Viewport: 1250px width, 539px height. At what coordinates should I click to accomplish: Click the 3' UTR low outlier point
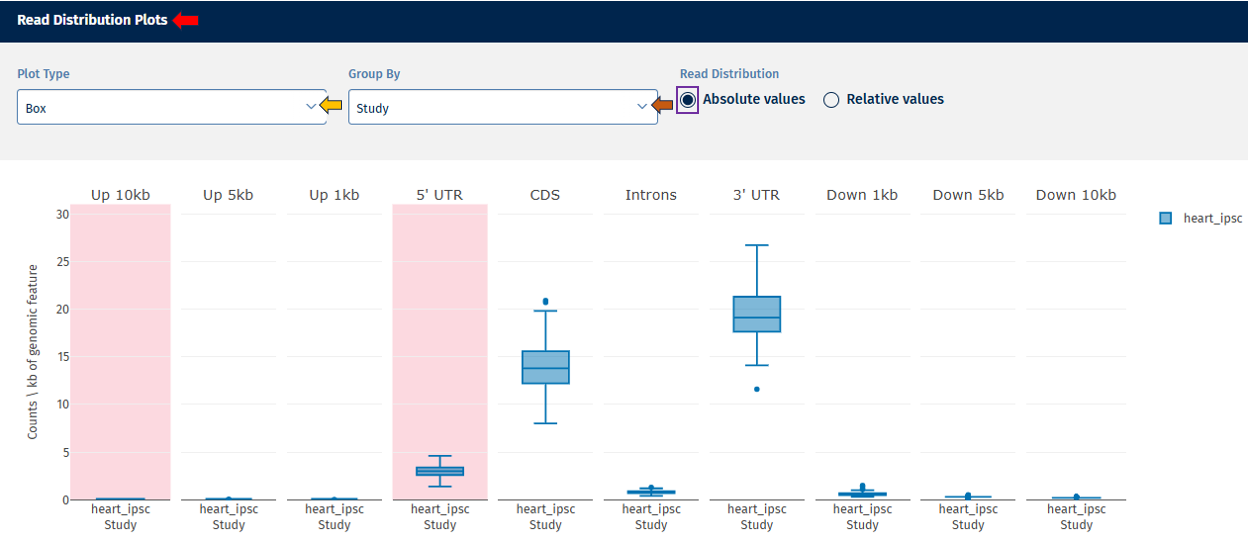(x=757, y=389)
